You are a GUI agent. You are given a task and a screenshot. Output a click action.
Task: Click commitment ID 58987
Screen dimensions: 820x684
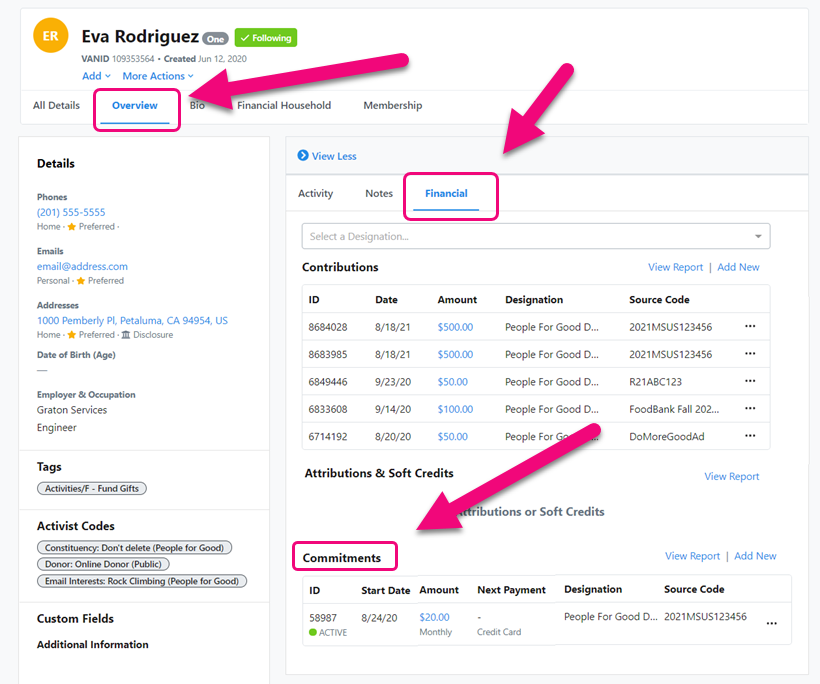pos(323,618)
